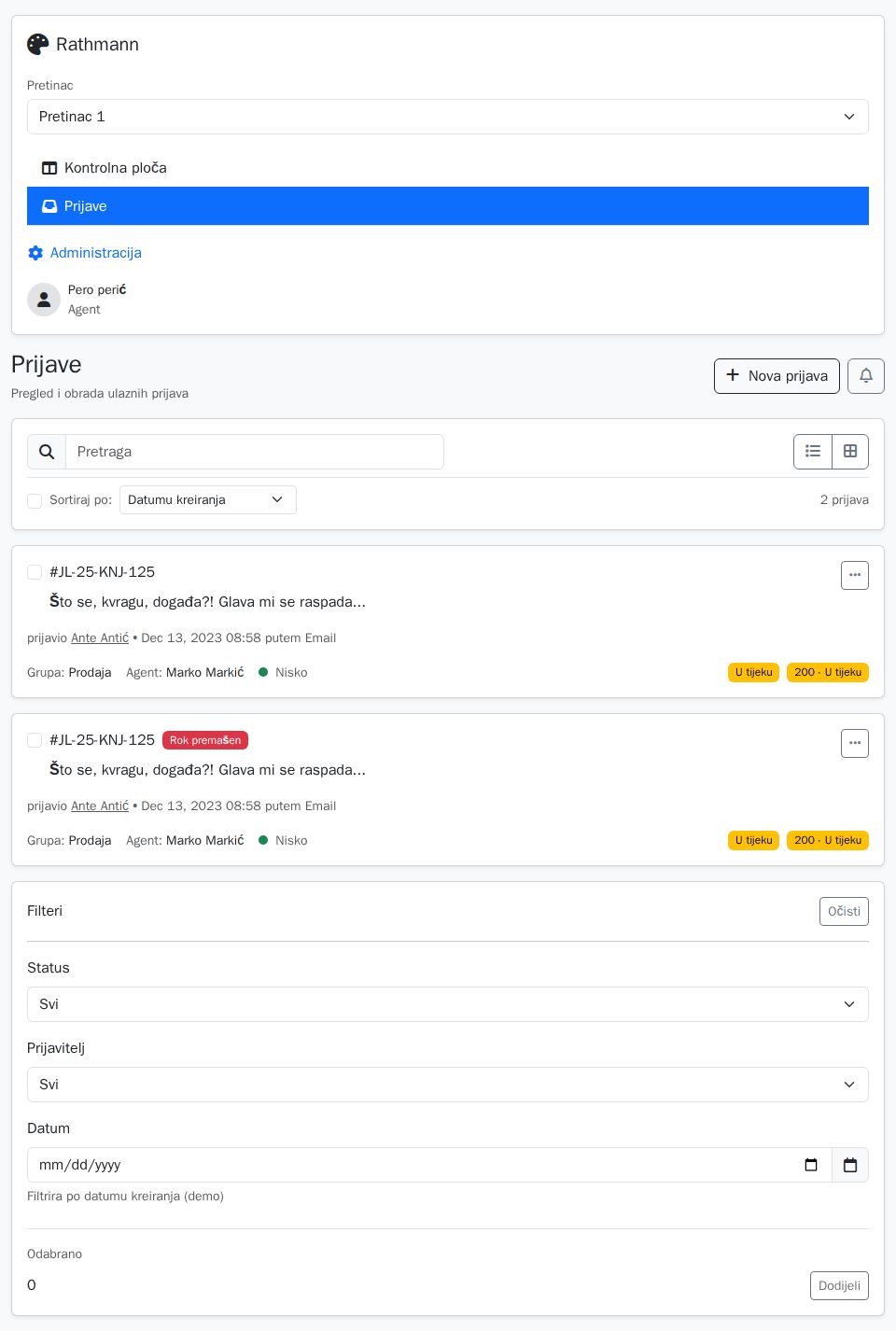Image resolution: width=896 pixels, height=1331 pixels.
Task: Open reporter profile link Ante Antić
Action: coord(100,637)
